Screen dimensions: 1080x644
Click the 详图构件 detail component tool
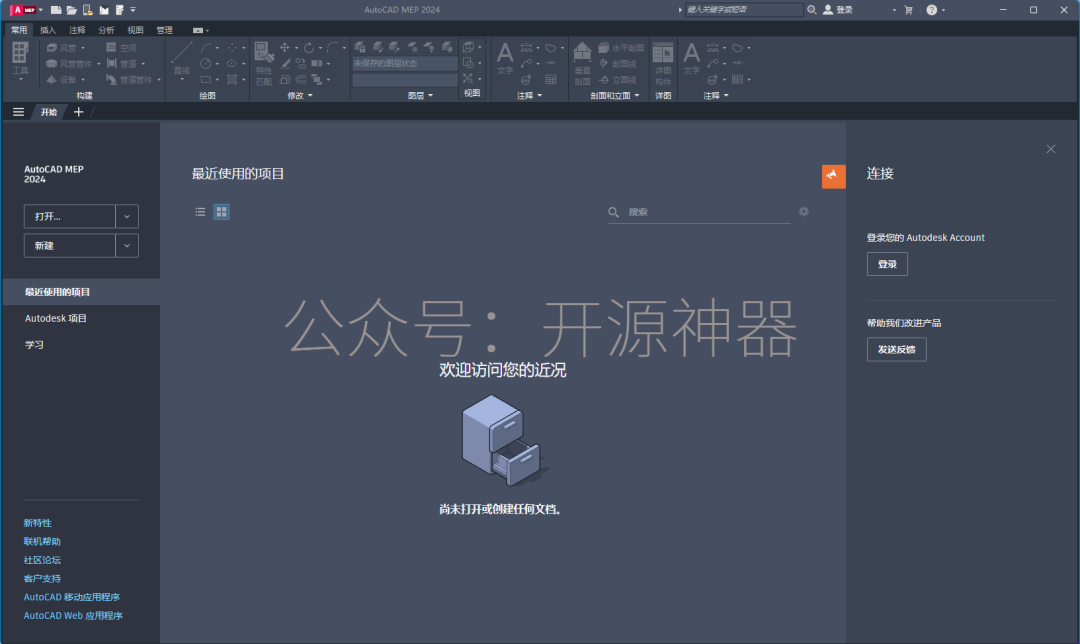(x=663, y=63)
